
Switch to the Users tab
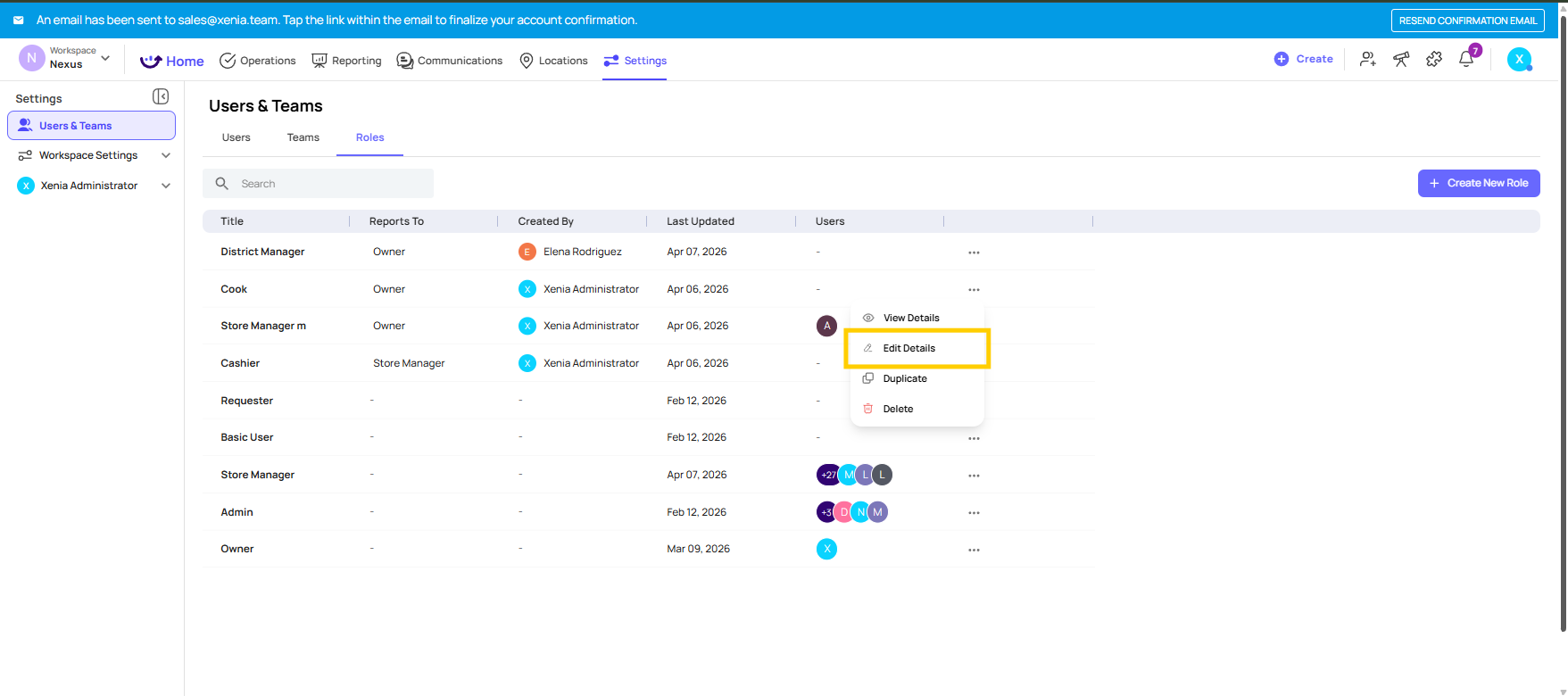click(236, 137)
